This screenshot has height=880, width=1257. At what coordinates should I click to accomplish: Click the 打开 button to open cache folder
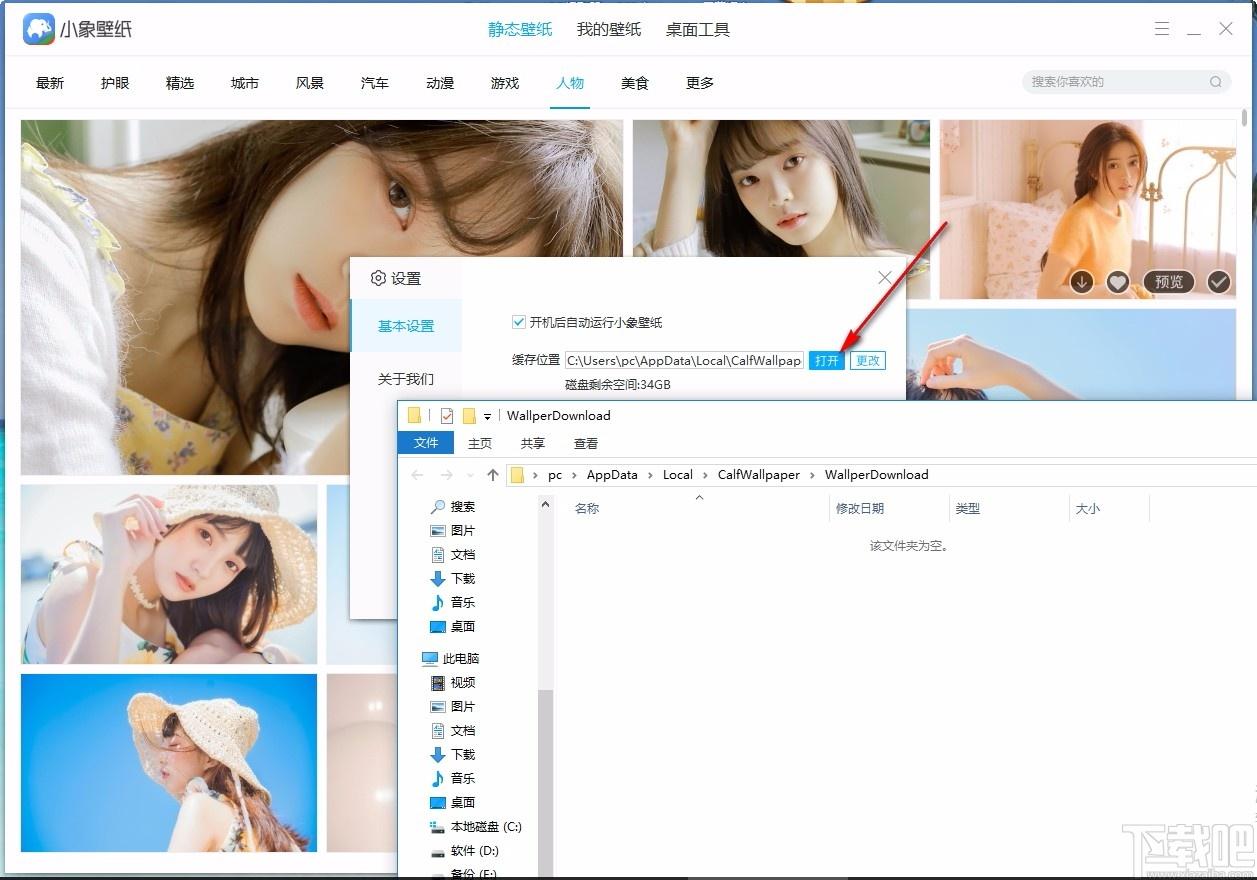tap(826, 361)
